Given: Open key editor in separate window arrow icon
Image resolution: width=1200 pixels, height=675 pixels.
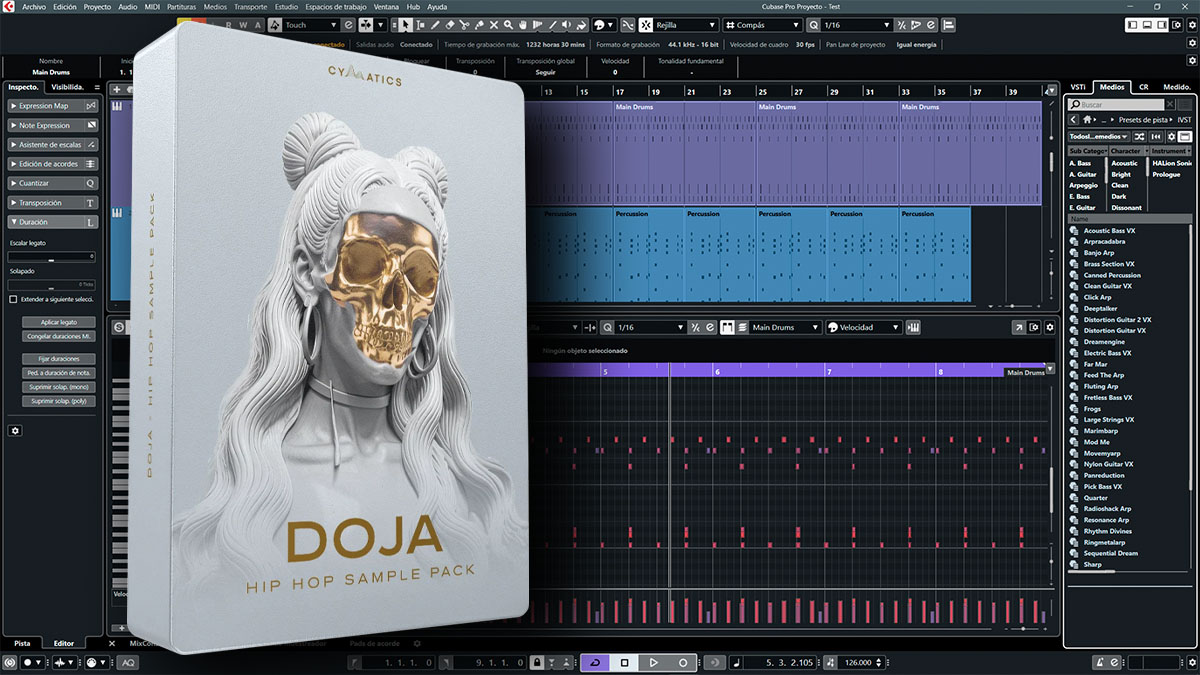Looking at the screenshot, I should click(1018, 327).
